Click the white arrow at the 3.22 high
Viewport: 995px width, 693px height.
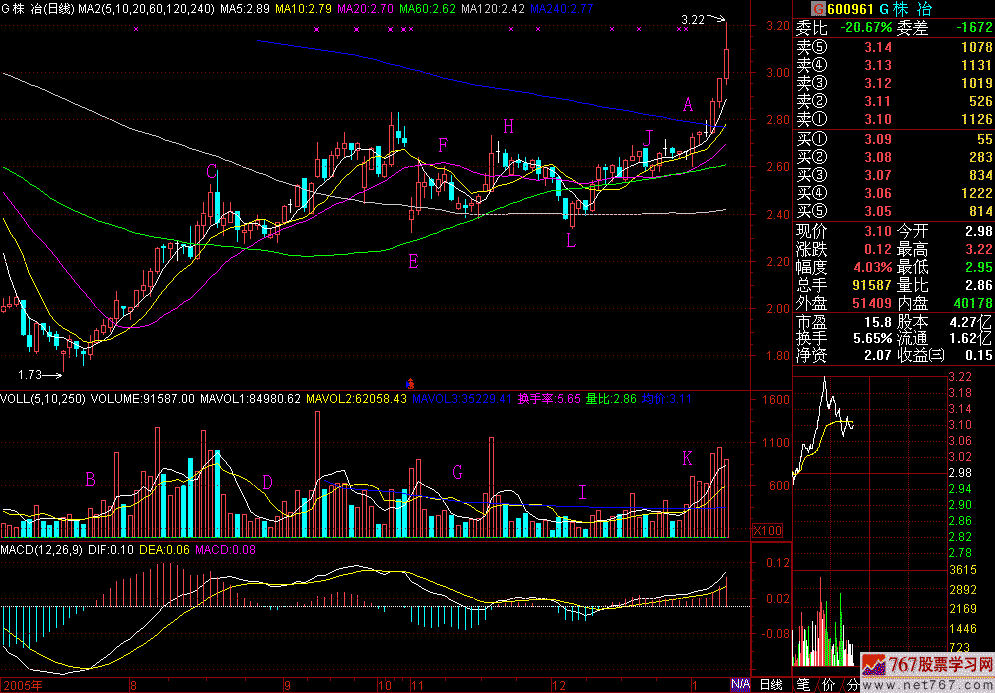[x=717, y=20]
